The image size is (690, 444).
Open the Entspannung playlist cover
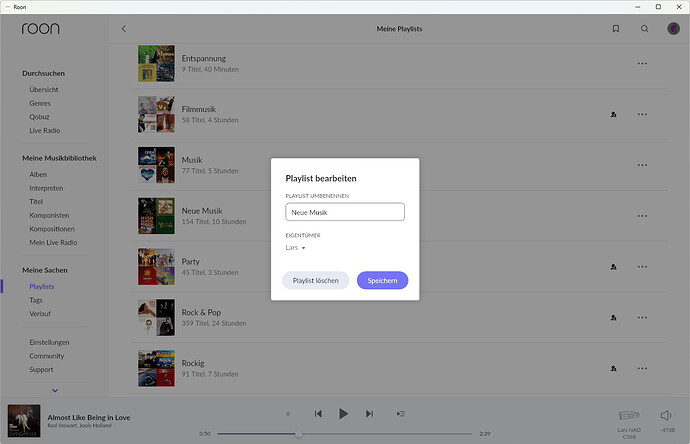pyautogui.click(x=156, y=63)
